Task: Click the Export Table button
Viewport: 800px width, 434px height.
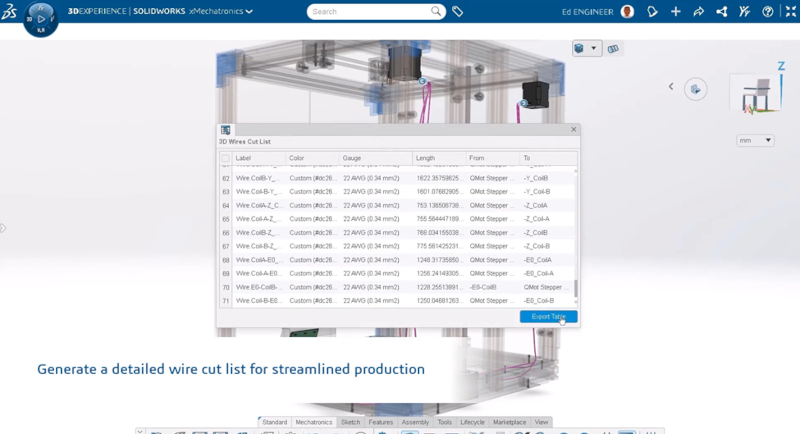Action: pyautogui.click(x=548, y=317)
